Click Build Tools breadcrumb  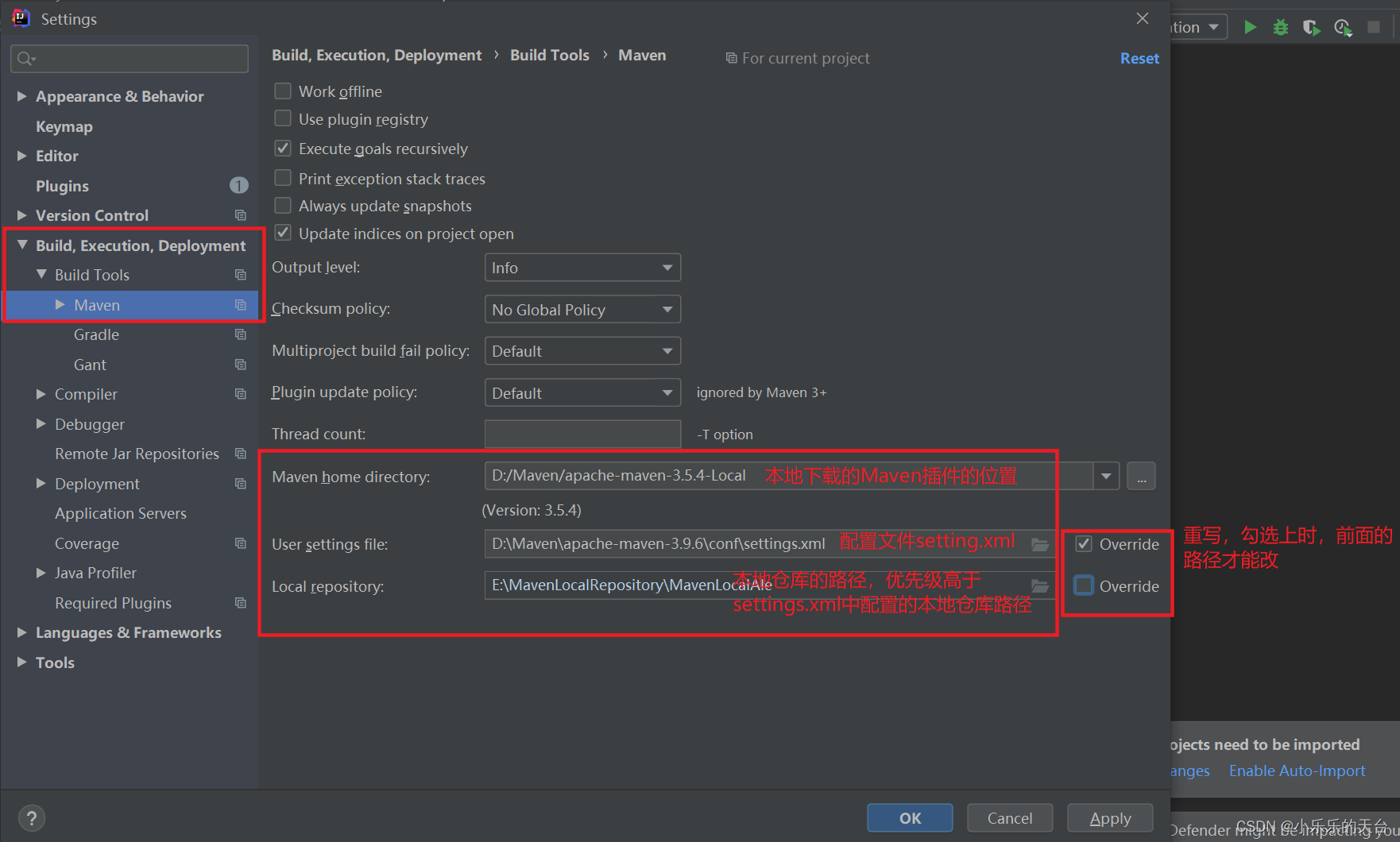click(x=550, y=55)
